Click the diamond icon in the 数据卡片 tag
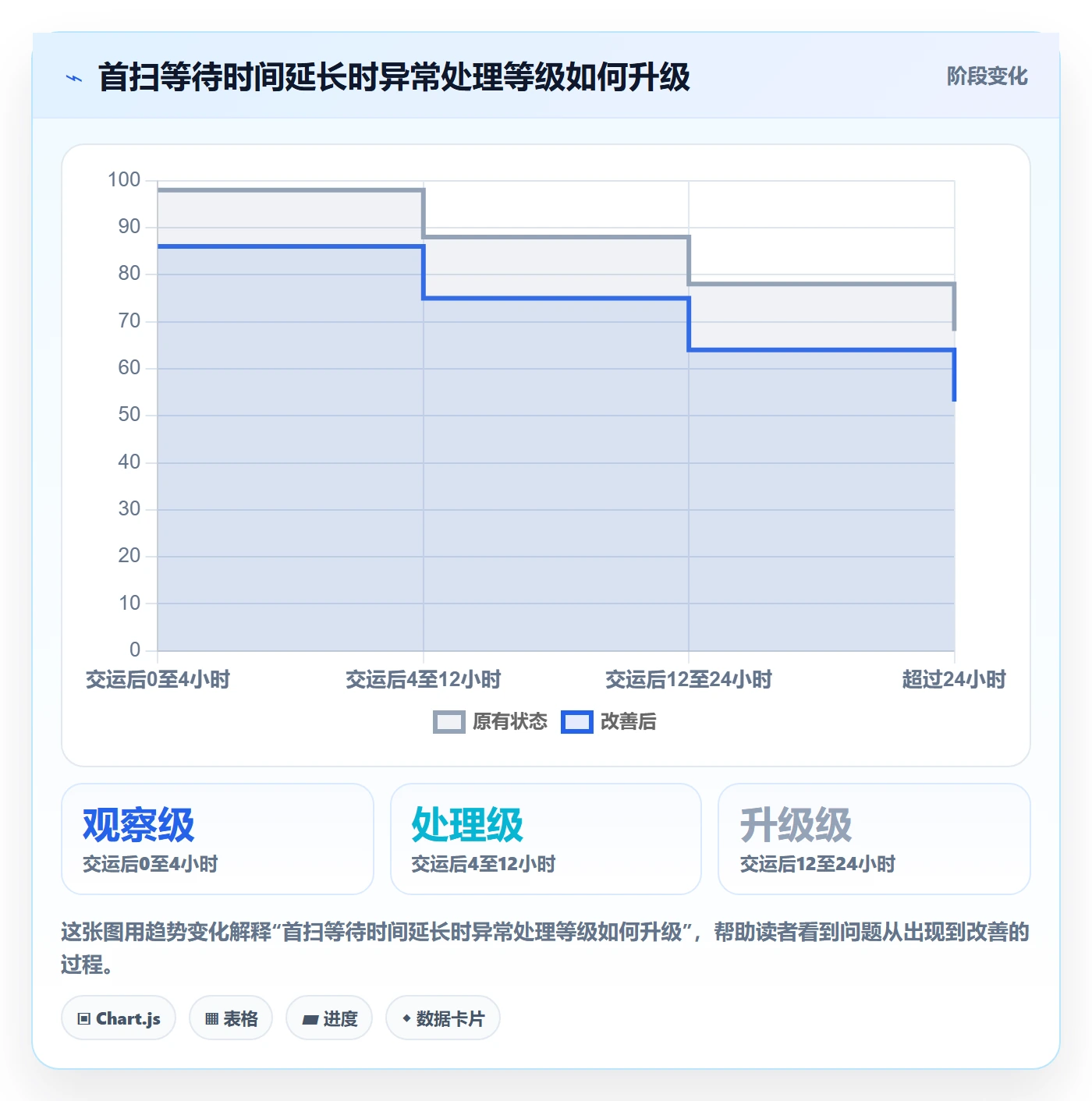The image size is (1092, 1101). 406,1018
